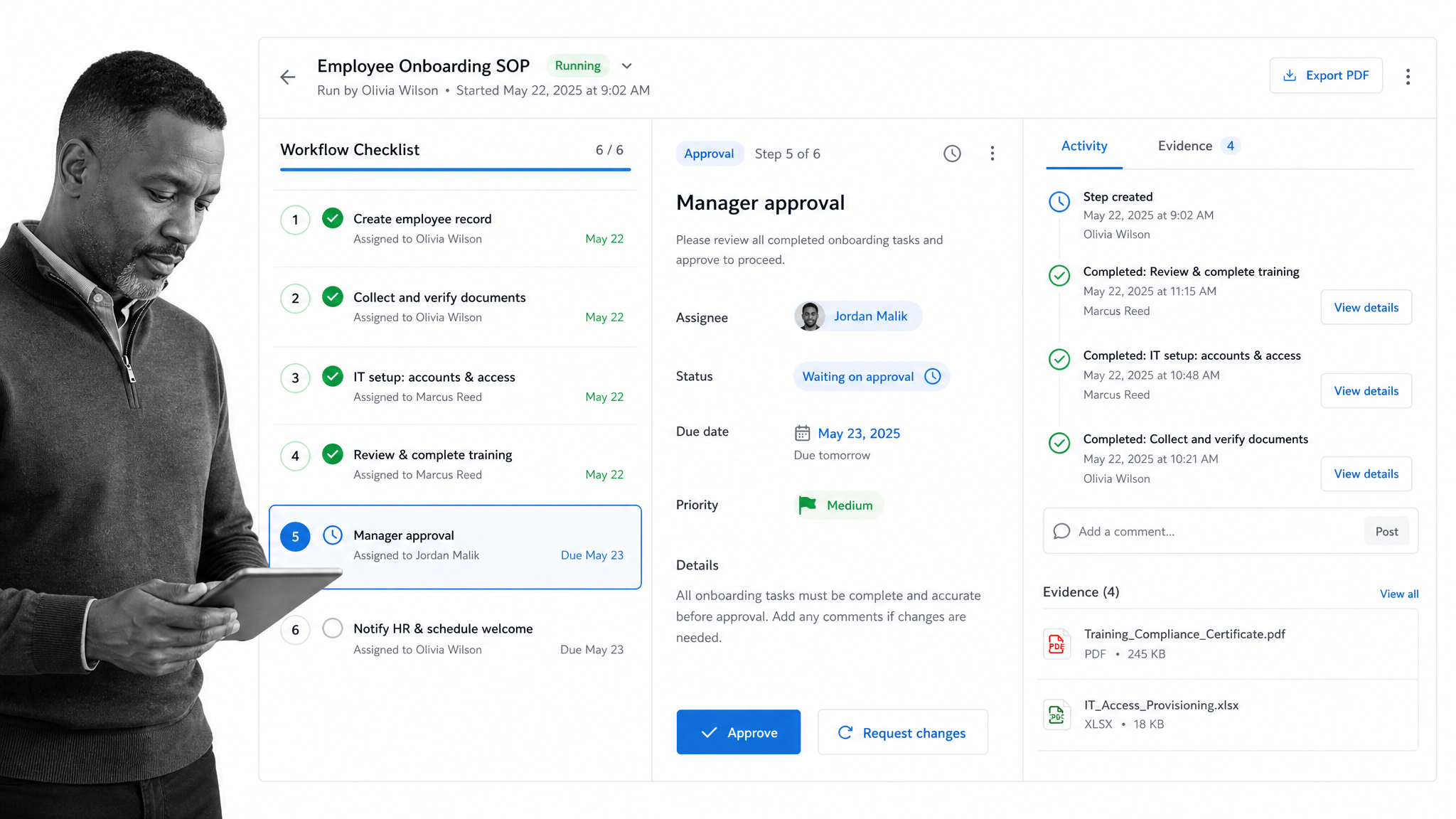Click the refresh icon in Request changes

click(x=845, y=732)
